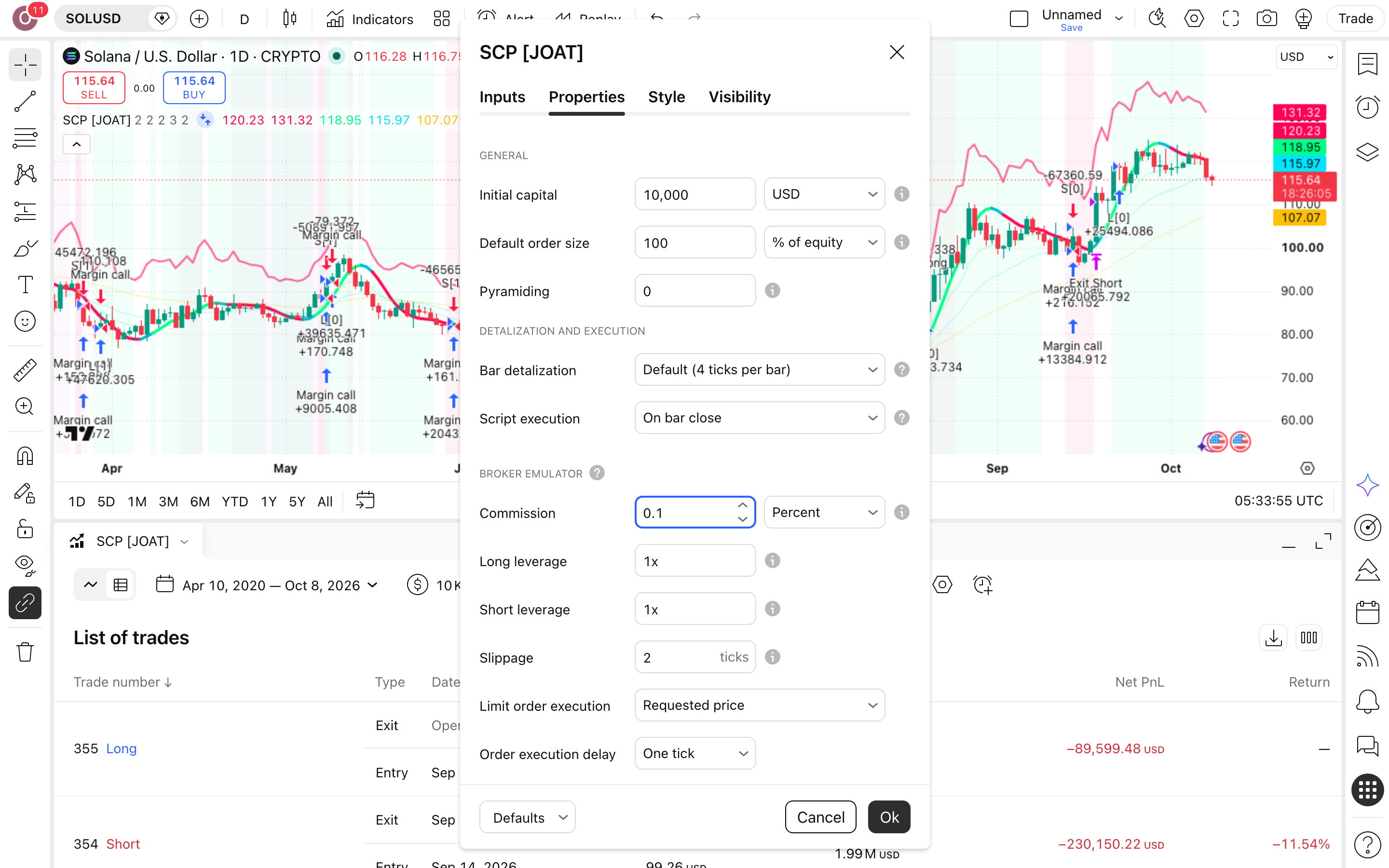Toggle hide all drawings eye icon
The height and width of the screenshot is (868, 1389).
pyautogui.click(x=25, y=566)
